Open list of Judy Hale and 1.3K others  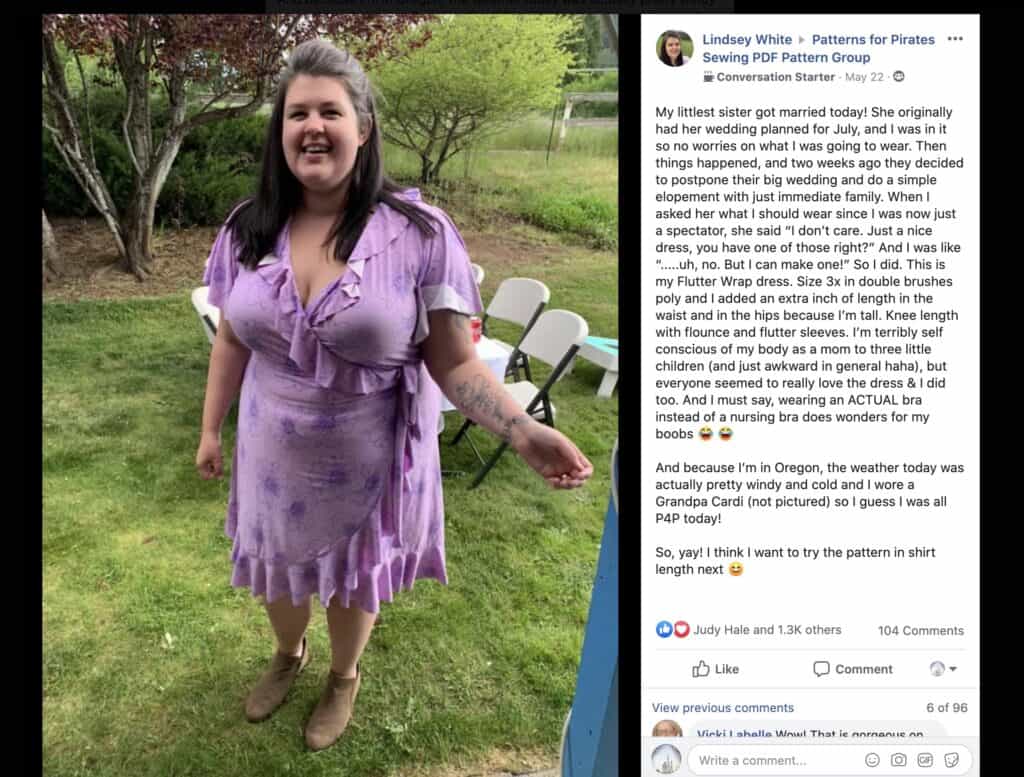tap(767, 629)
